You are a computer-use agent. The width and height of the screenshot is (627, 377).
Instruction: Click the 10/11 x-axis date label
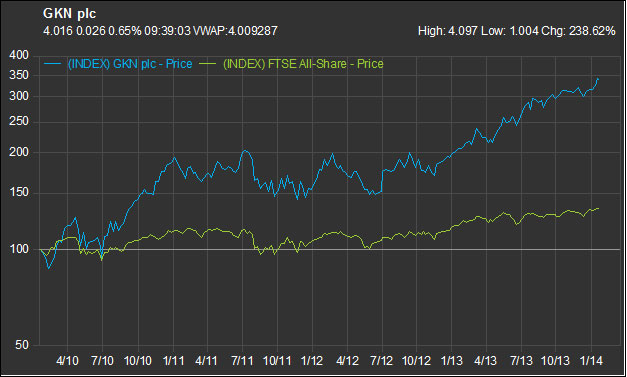(x=277, y=361)
